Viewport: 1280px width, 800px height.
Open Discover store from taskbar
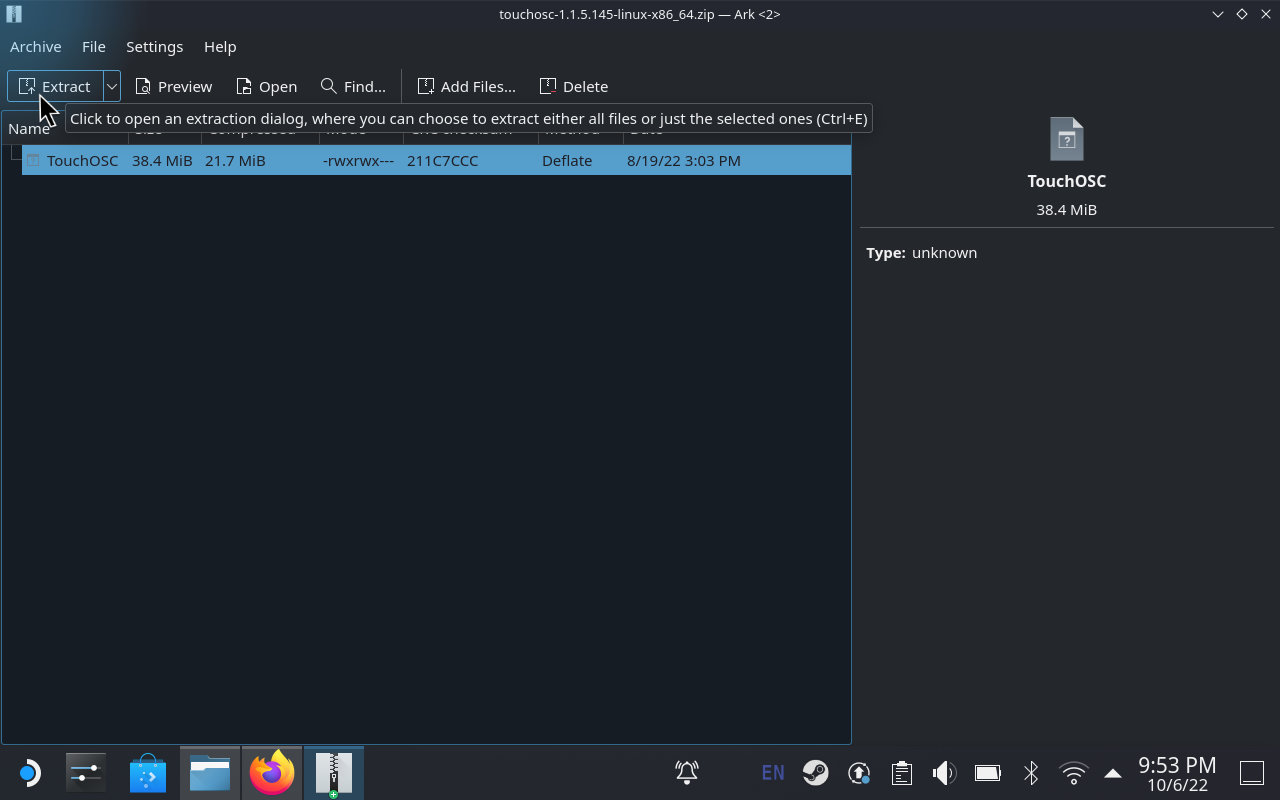148,773
